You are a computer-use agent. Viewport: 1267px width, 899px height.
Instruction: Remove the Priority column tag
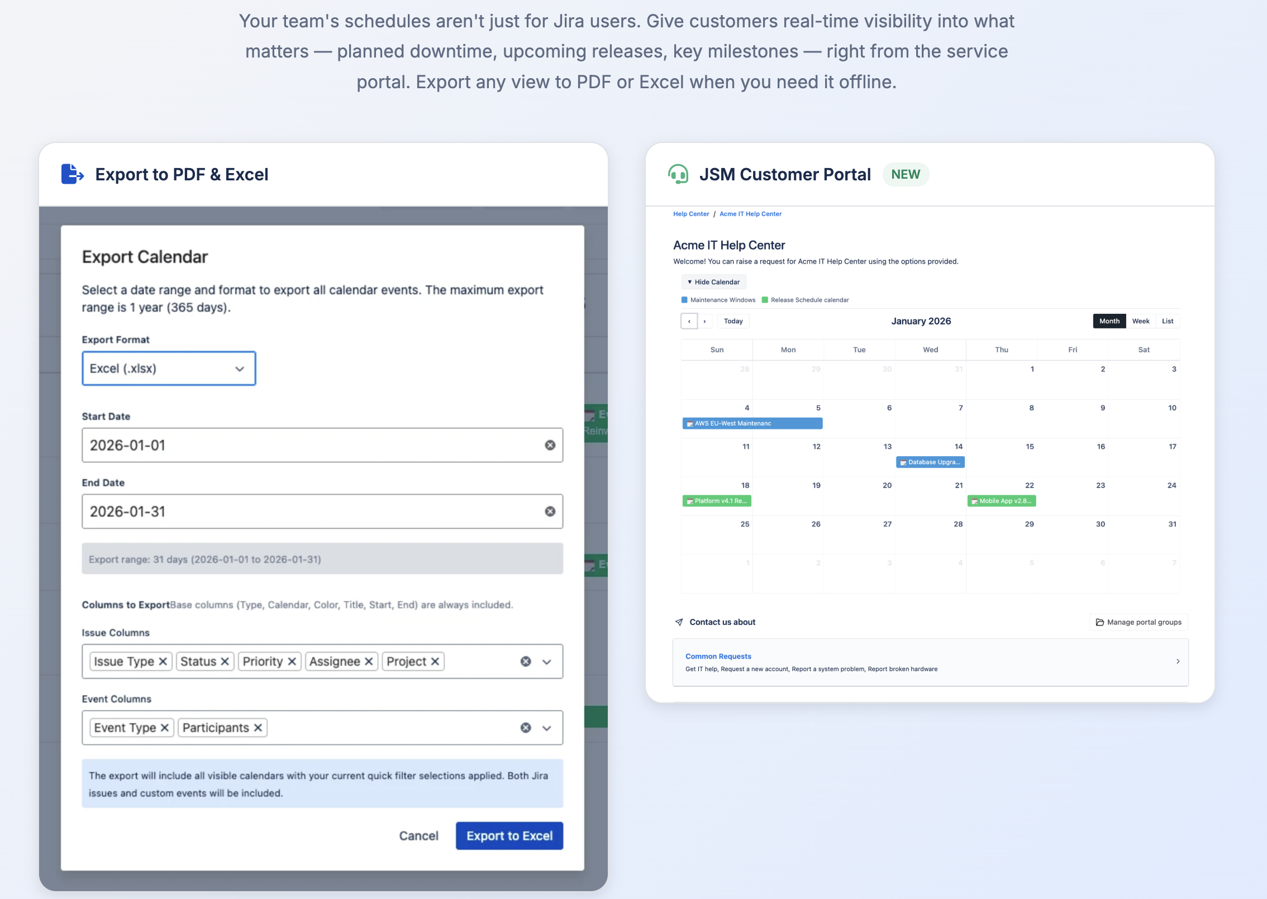tap(292, 661)
